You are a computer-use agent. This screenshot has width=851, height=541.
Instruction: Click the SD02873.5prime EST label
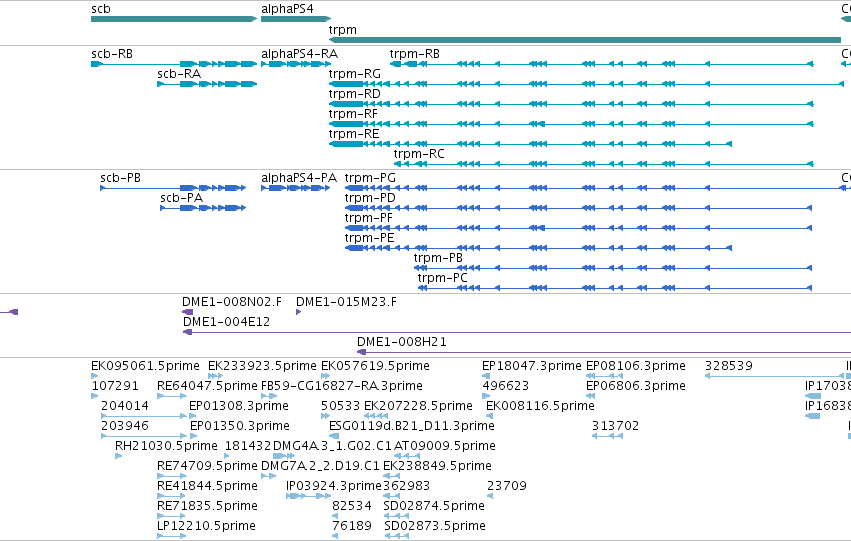click(435, 527)
